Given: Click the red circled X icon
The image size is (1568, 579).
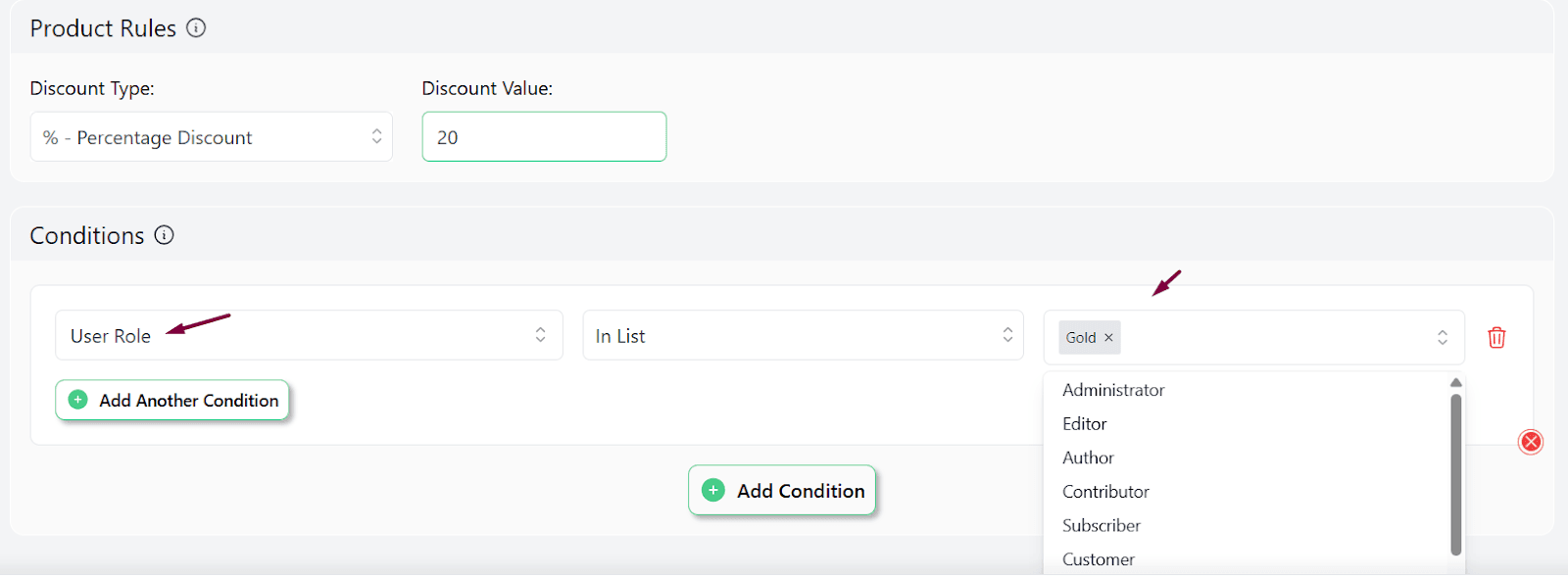Looking at the screenshot, I should pyautogui.click(x=1530, y=442).
